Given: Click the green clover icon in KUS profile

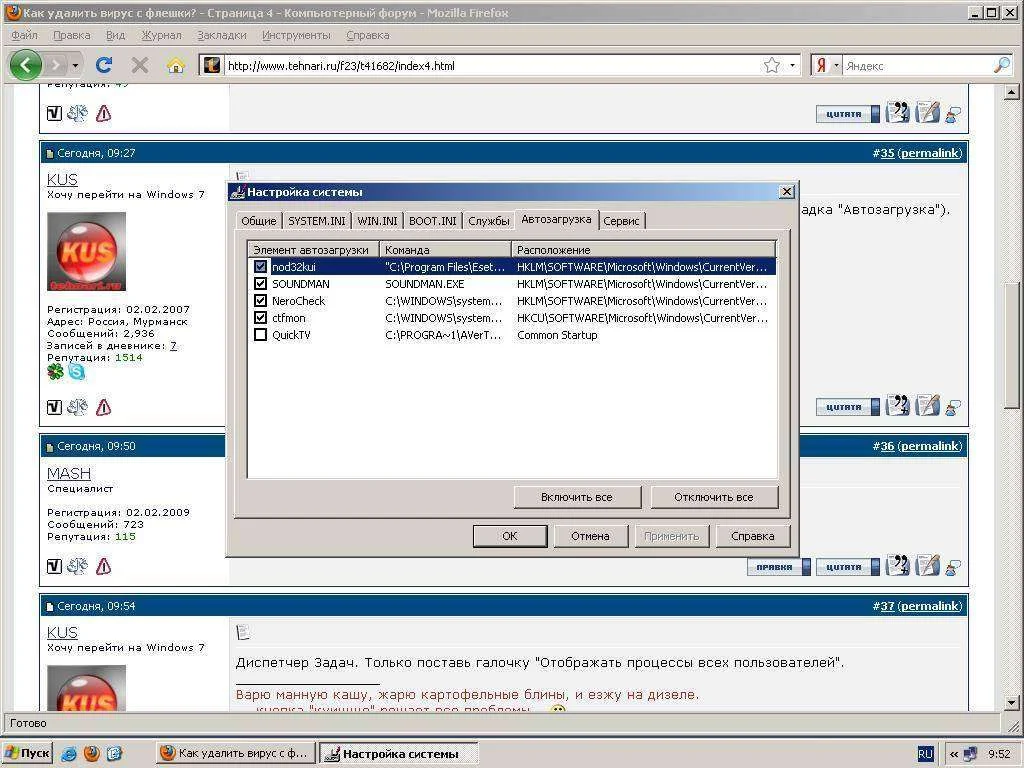Looking at the screenshot, I should click(56, 372).
